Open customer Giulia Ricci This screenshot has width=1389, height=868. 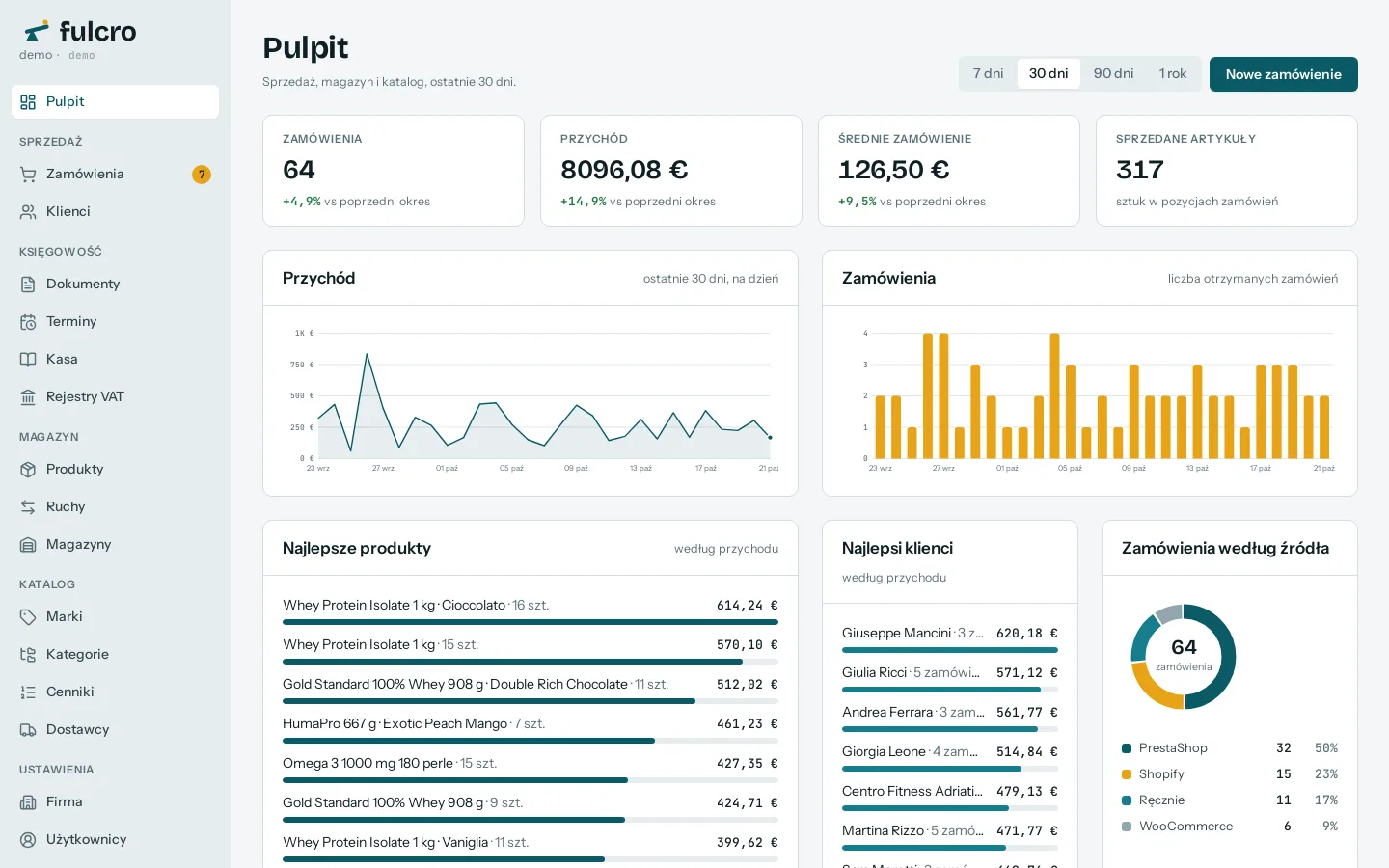click(950, 678)
